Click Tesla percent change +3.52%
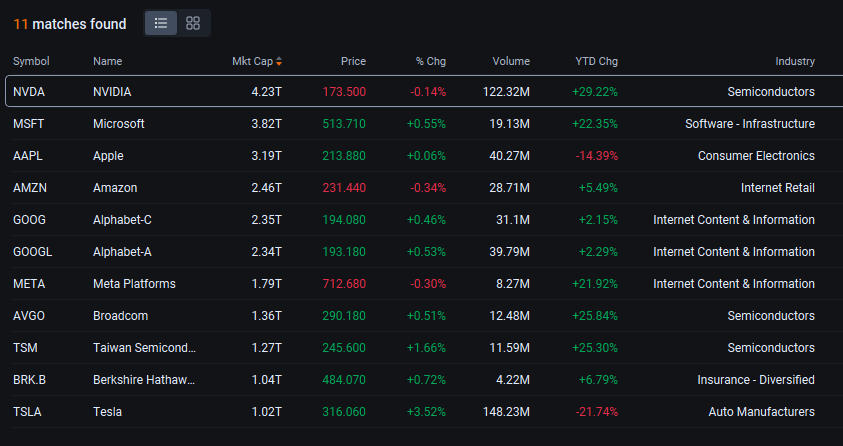 pos(426,412)
